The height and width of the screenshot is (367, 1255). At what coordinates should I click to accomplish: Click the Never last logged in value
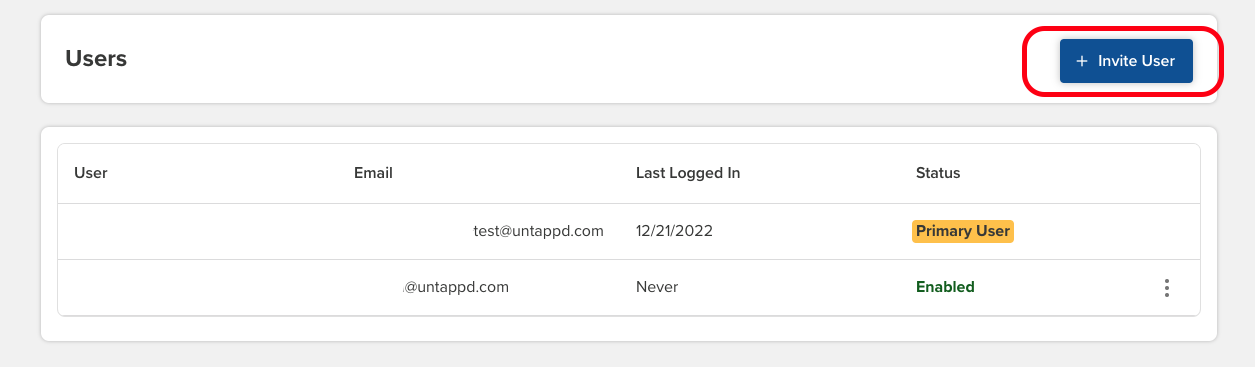coord(657,287)
